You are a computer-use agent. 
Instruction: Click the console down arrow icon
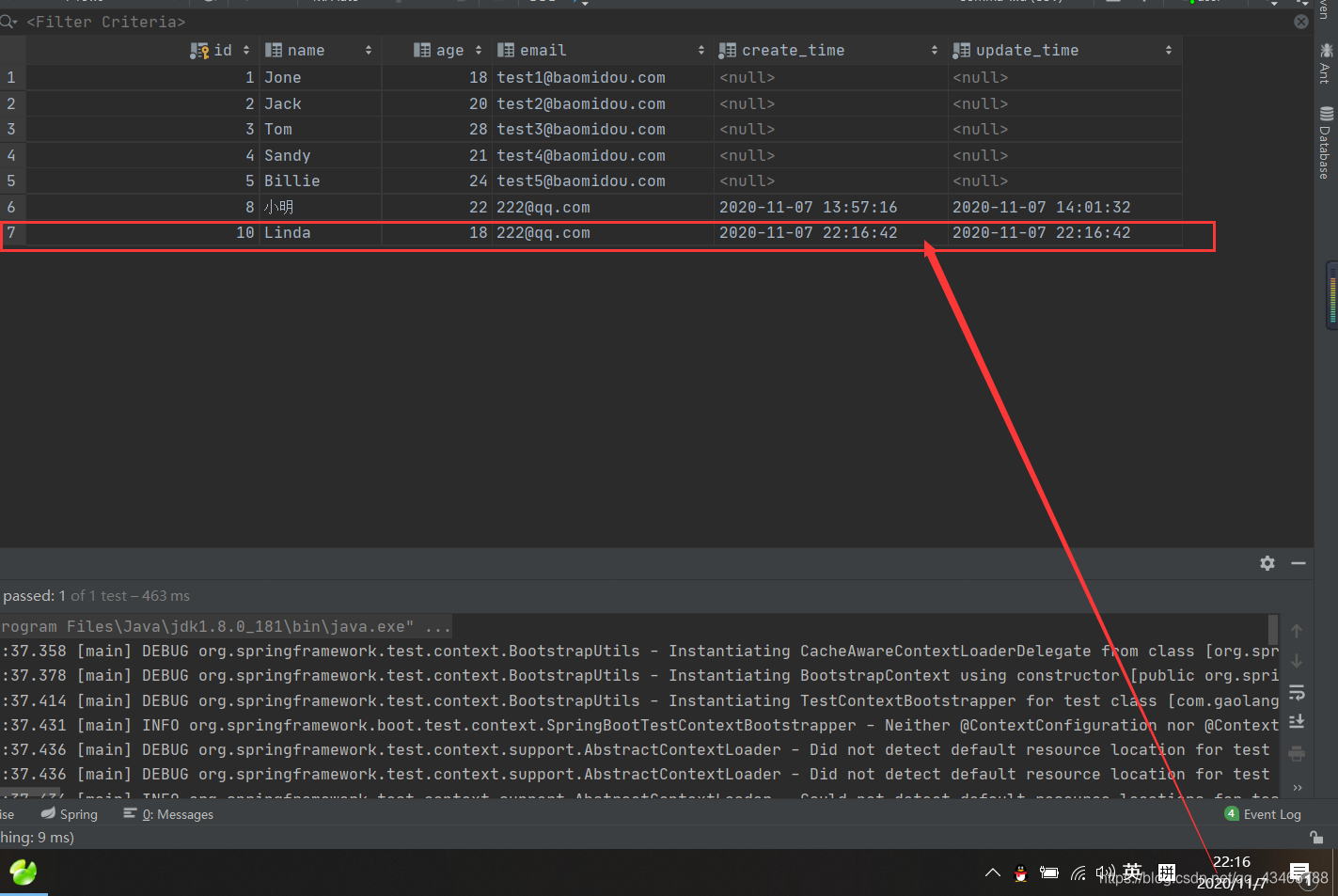click(x=1297, y=661)
